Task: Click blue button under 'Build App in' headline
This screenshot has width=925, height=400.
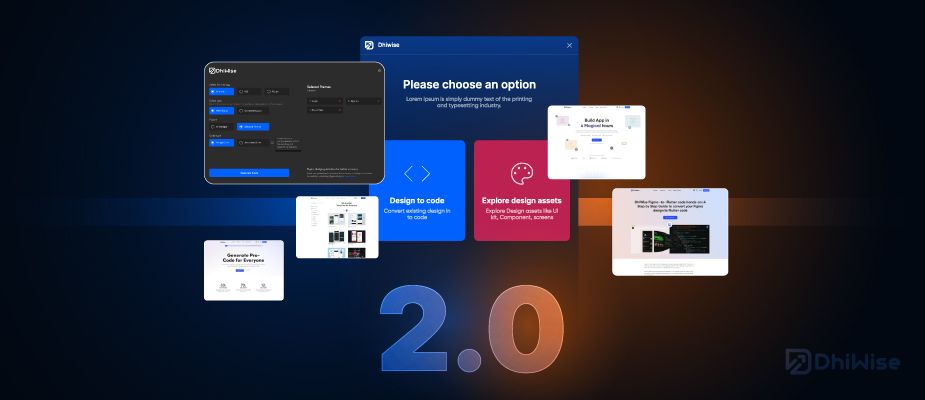Action: tap(596, 140)
